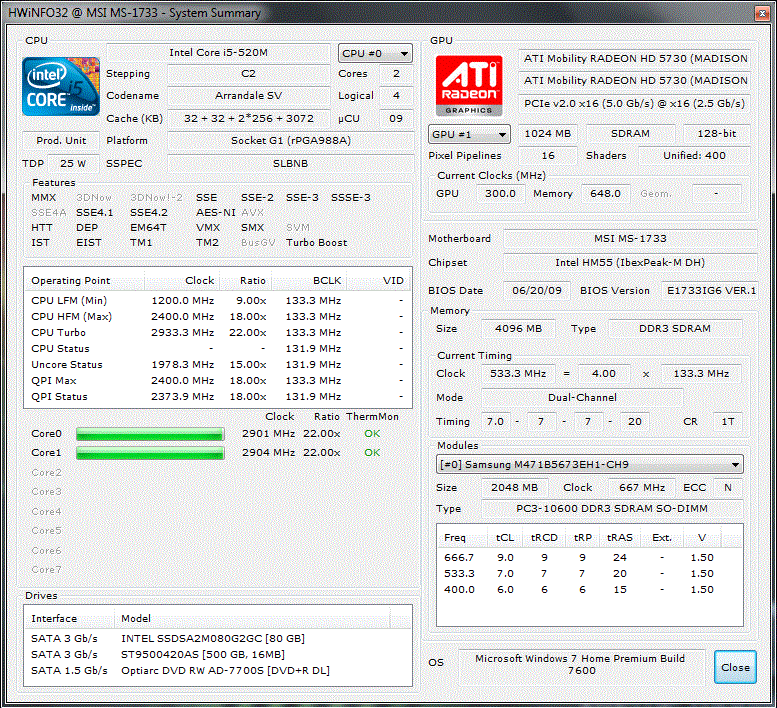Select the CPU LFM (Min) row
Viewport: 777px width, 708px height.
pyautogui.click(x=218, y=300)
